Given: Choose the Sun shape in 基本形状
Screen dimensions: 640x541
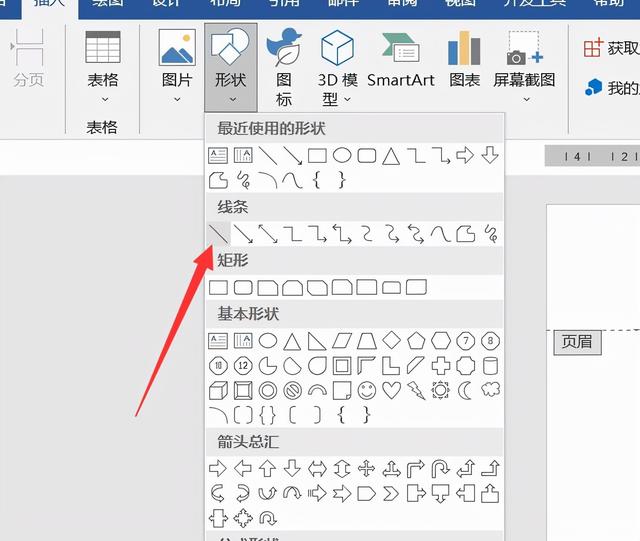Looking at the screenshot, I should coord(441,391).
